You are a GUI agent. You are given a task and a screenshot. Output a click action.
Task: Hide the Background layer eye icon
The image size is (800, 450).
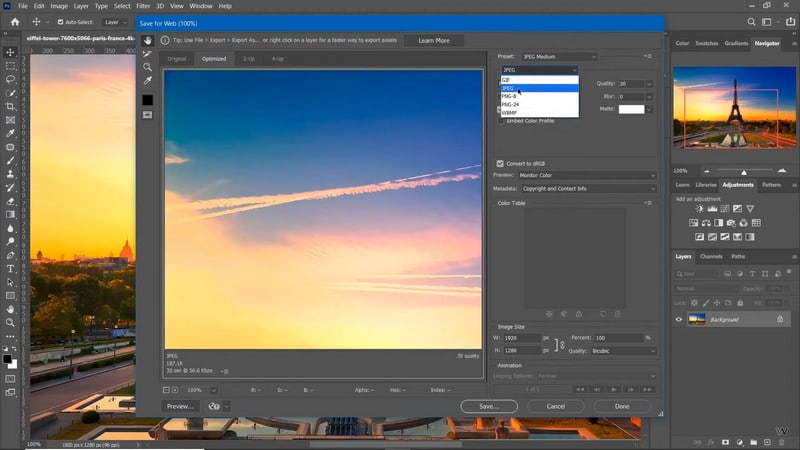679,319
